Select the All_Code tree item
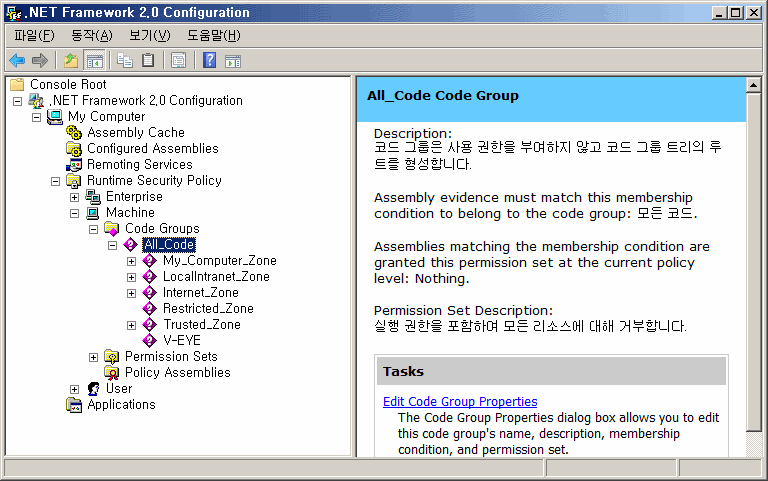Screen dimensions: 768x481 point(169,244)
